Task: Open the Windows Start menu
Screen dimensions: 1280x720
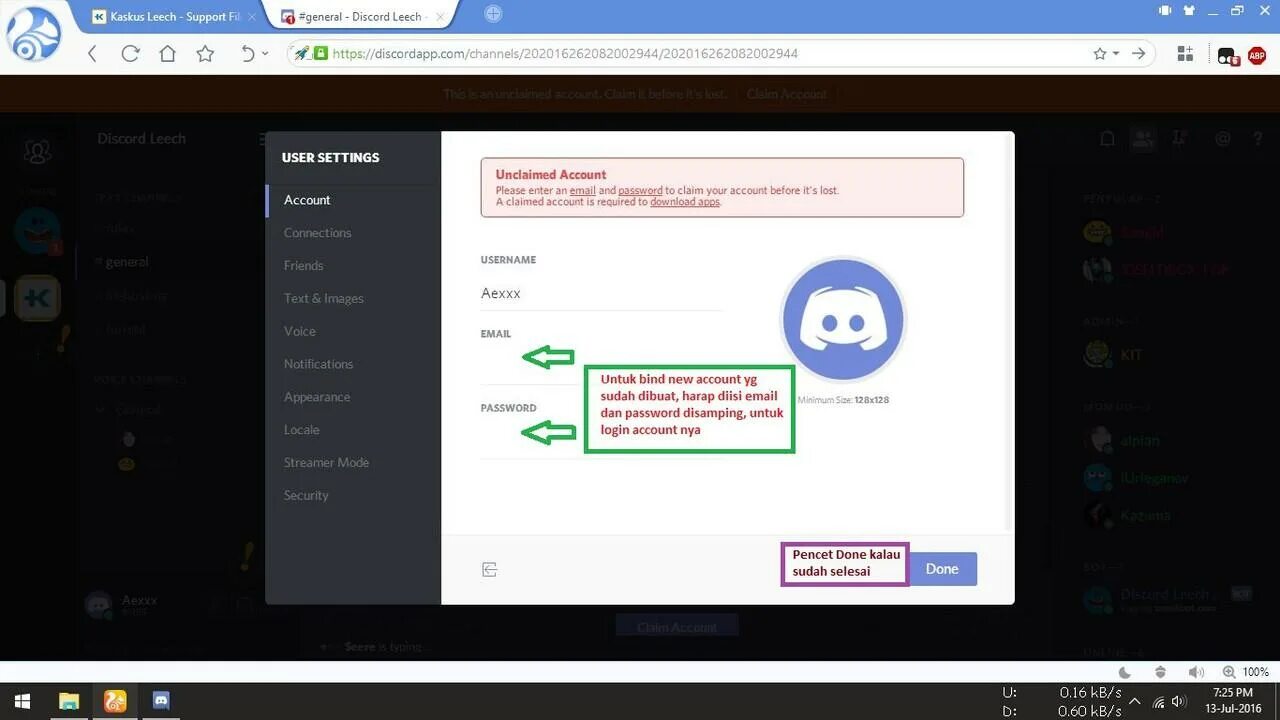Action: tap(21, 701)
